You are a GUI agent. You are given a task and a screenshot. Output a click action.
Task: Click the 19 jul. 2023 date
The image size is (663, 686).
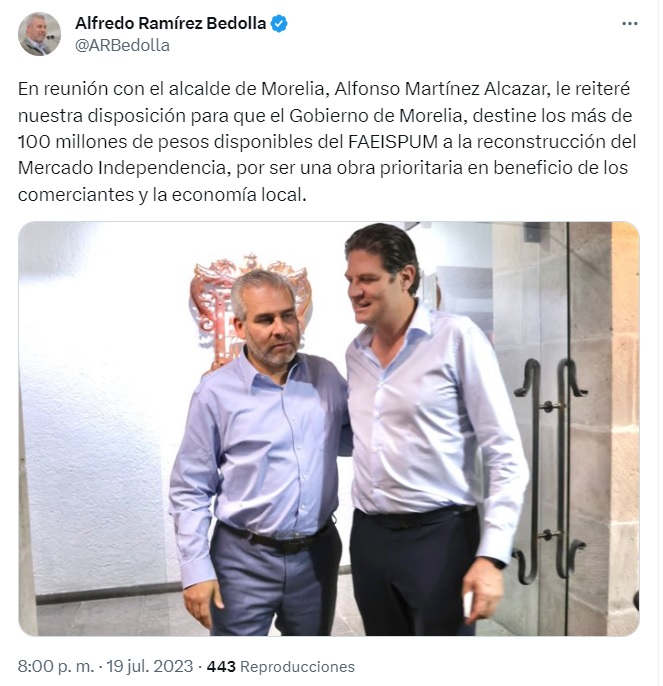(x=150, y=666)
